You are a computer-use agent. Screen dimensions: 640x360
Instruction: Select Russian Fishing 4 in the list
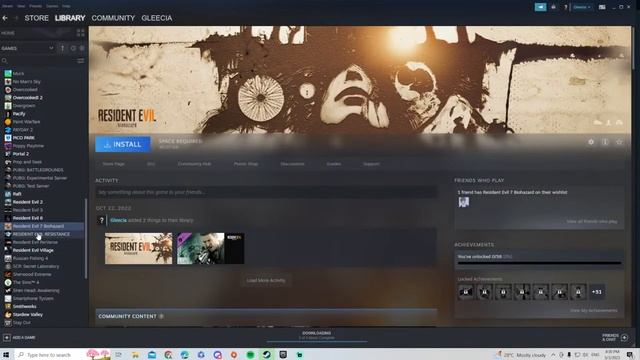30,258
